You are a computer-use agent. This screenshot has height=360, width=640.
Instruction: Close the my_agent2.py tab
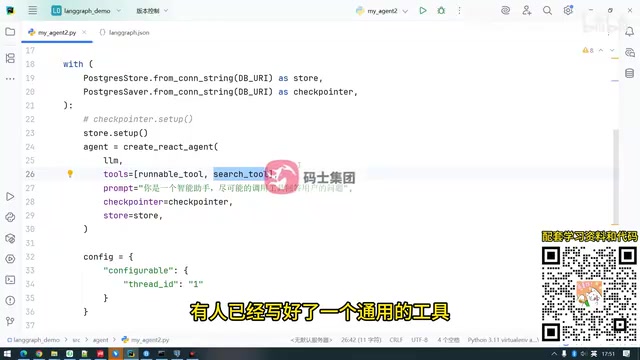click(84, 32)
